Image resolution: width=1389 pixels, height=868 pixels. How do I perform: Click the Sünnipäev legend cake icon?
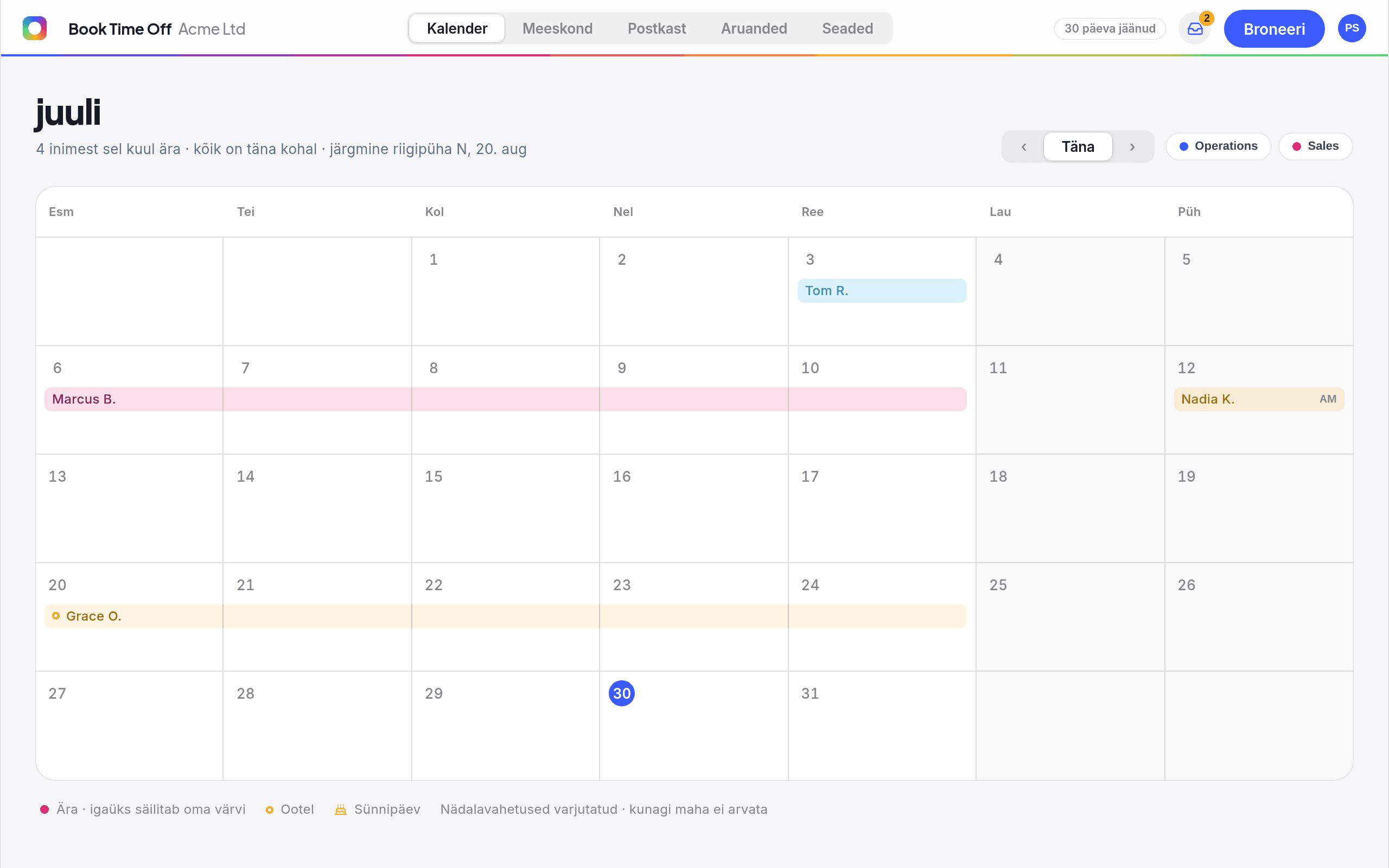[x=340, y=809]
